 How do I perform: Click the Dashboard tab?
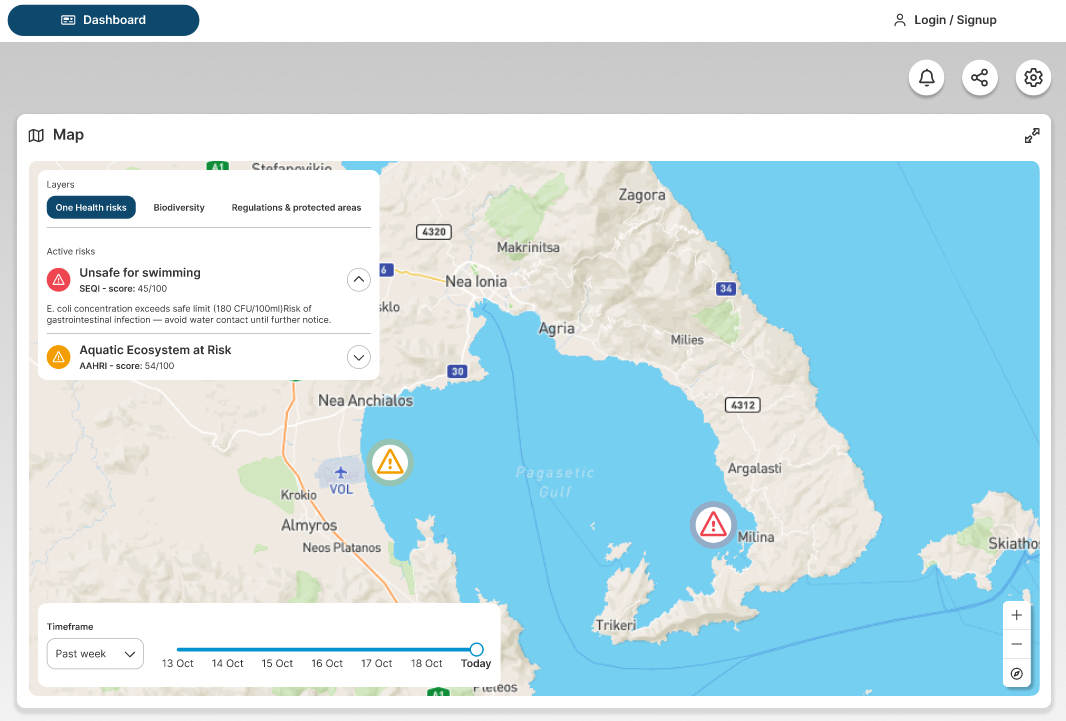103,20
